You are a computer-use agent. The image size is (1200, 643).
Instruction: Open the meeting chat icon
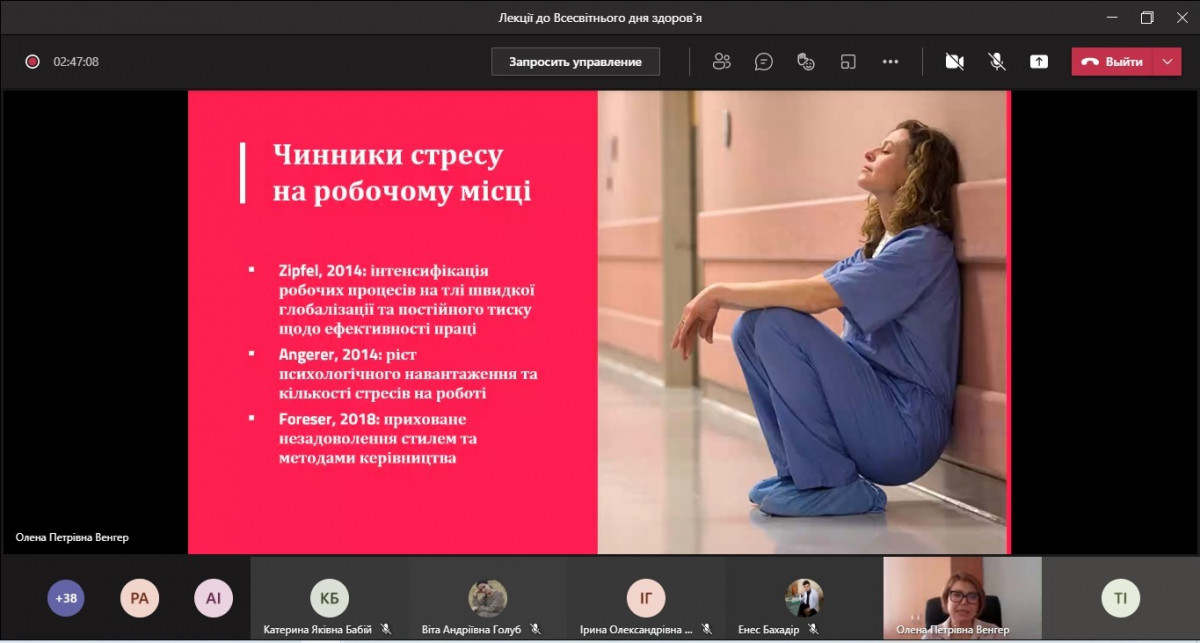[764, 62]
